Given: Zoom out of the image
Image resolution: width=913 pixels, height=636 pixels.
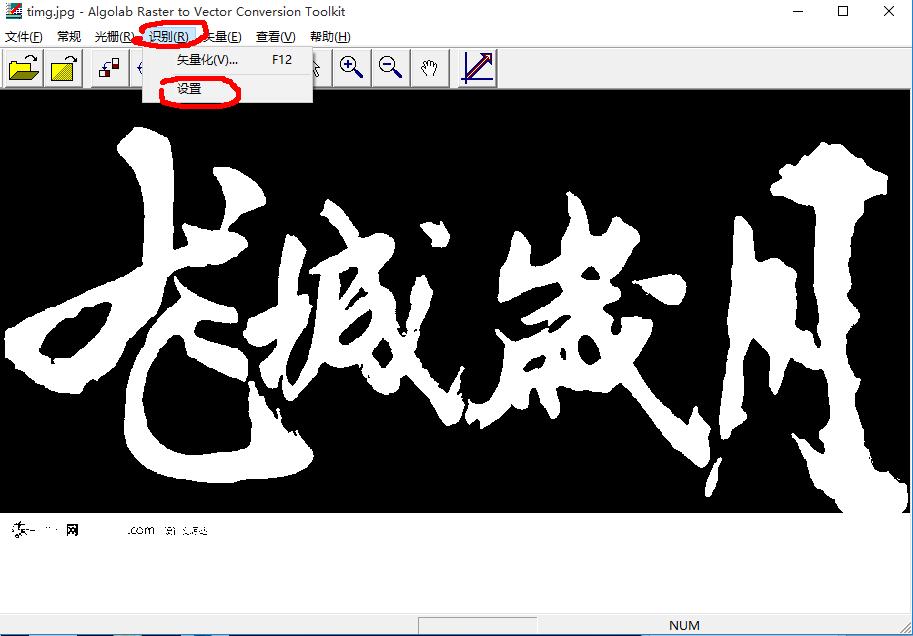Looking at the screenshot, I should pyautogui.click(x=390, y=68).
